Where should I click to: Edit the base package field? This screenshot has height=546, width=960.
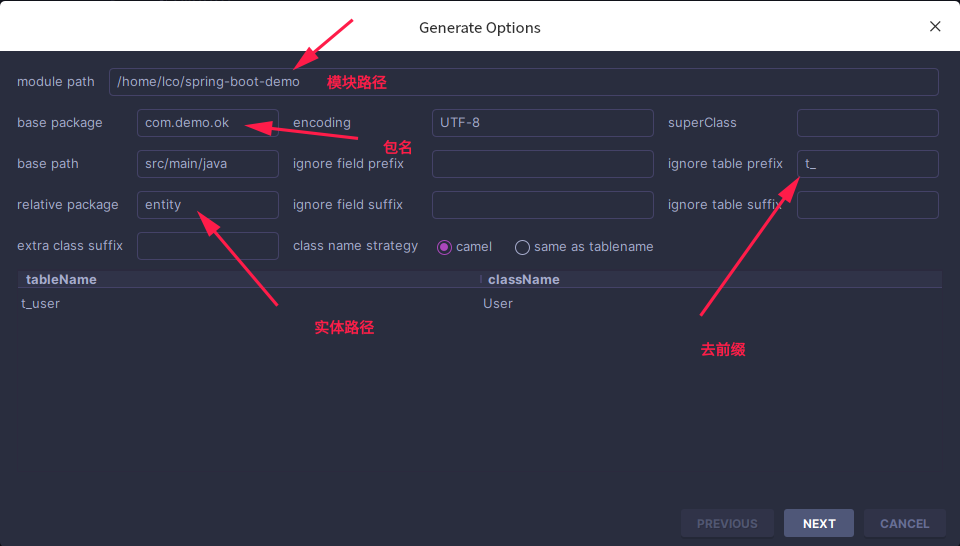click(x=207, y=123)
